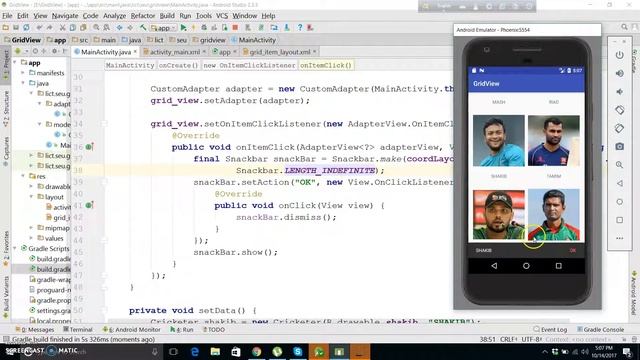Click the Copy toolbar icon
Viewport: 640px width, 360px height.
click(x=73, y=28)
